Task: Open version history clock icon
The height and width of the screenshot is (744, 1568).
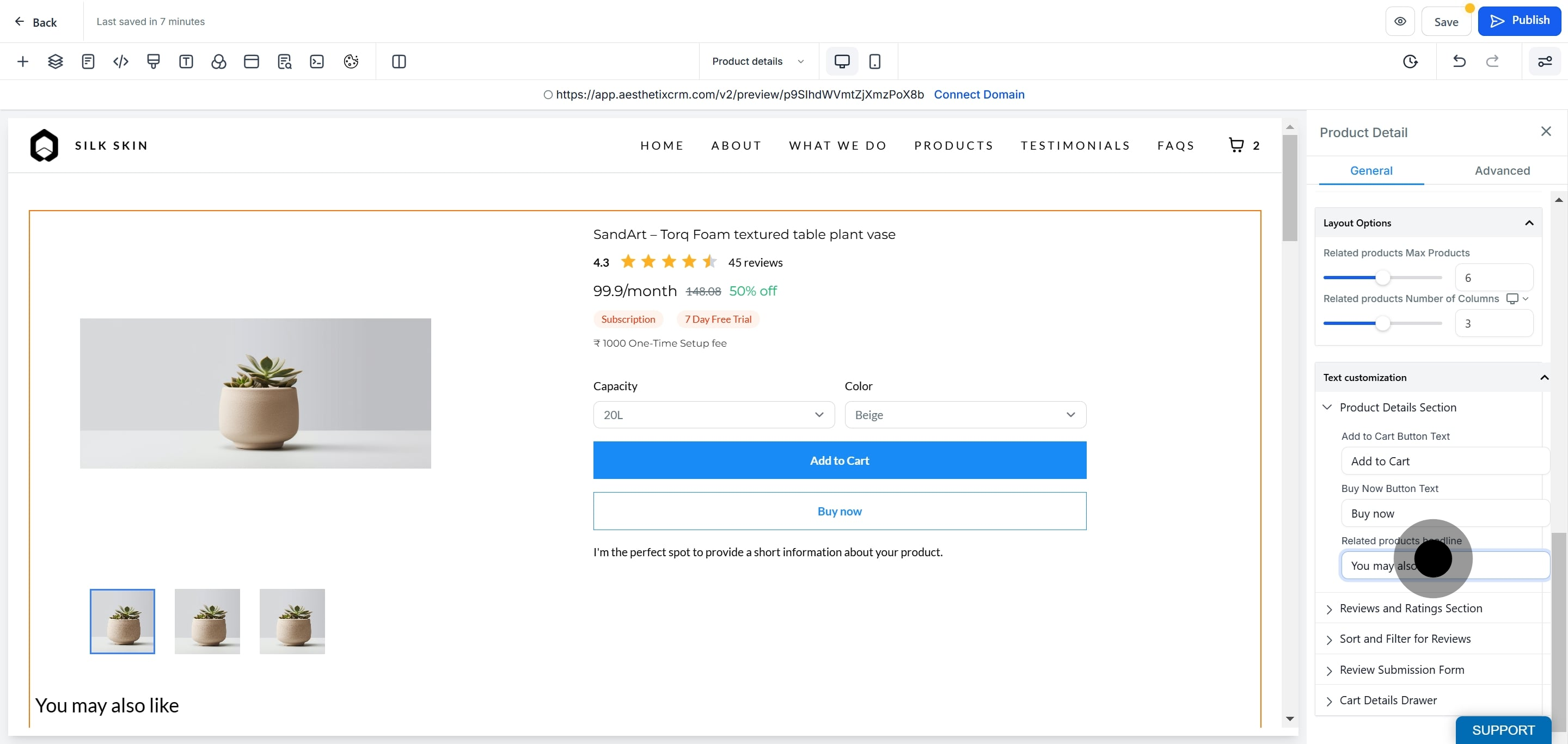Action: [1410, 62]
